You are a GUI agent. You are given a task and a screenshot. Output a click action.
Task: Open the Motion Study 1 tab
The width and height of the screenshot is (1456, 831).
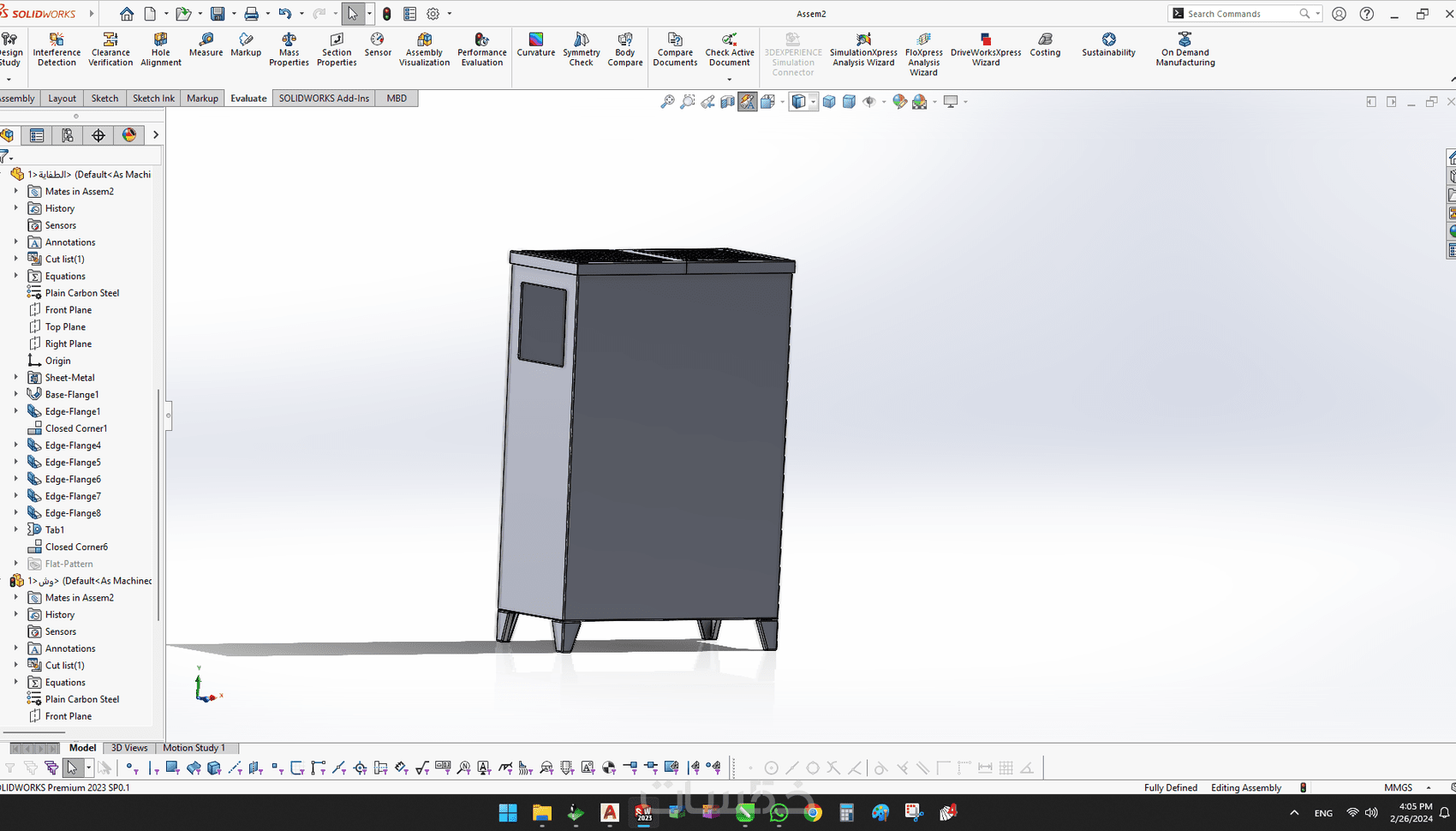[x=194, y=748]
